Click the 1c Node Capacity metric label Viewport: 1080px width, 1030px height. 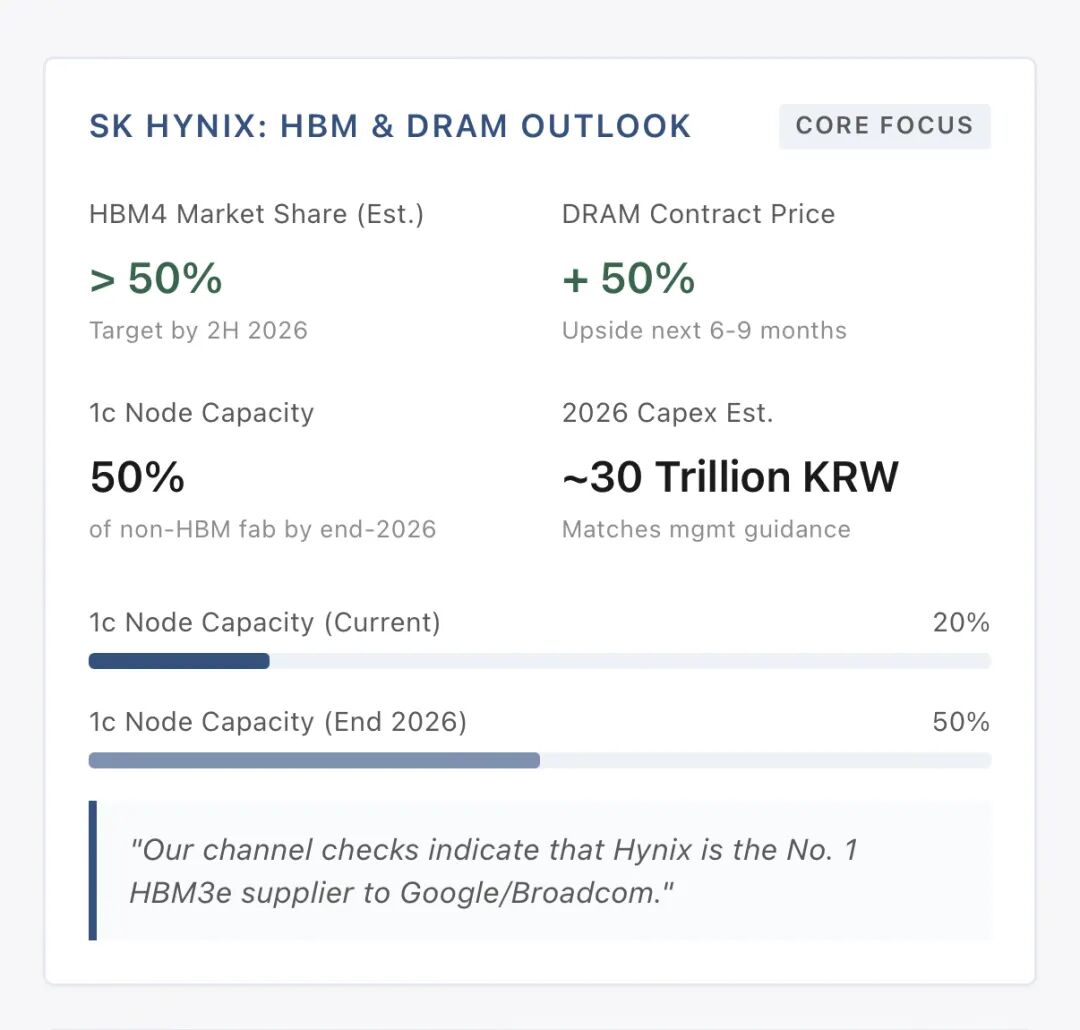(201, 413)
